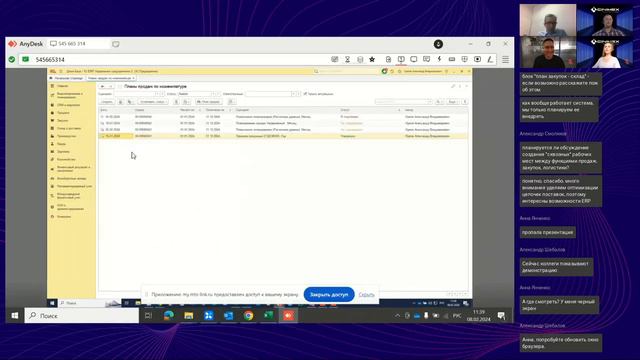Open 1C help question mark button
Screen dimensions: 640x360
464,102
